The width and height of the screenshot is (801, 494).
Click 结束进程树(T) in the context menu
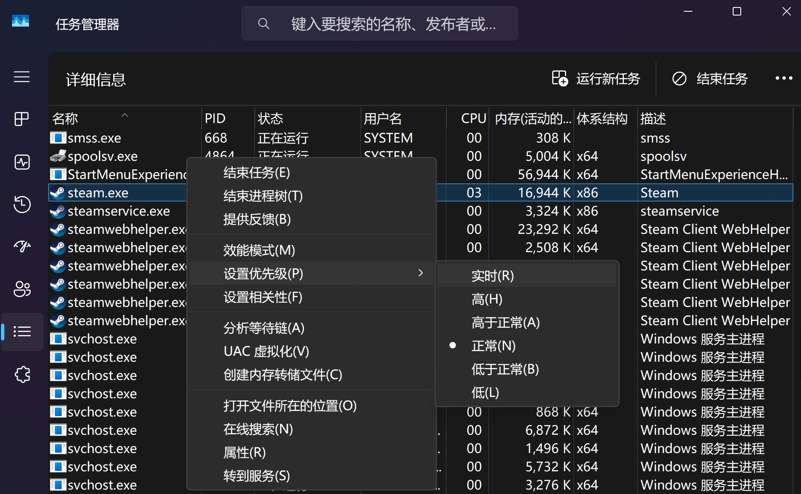[263, 196]
